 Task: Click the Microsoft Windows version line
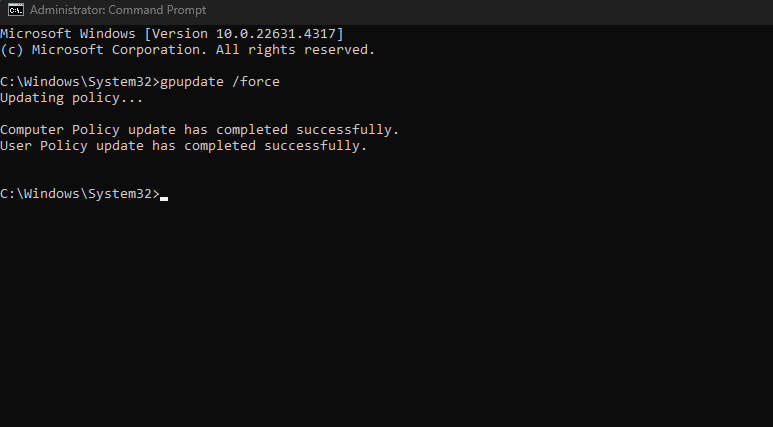tap(172, 34)
